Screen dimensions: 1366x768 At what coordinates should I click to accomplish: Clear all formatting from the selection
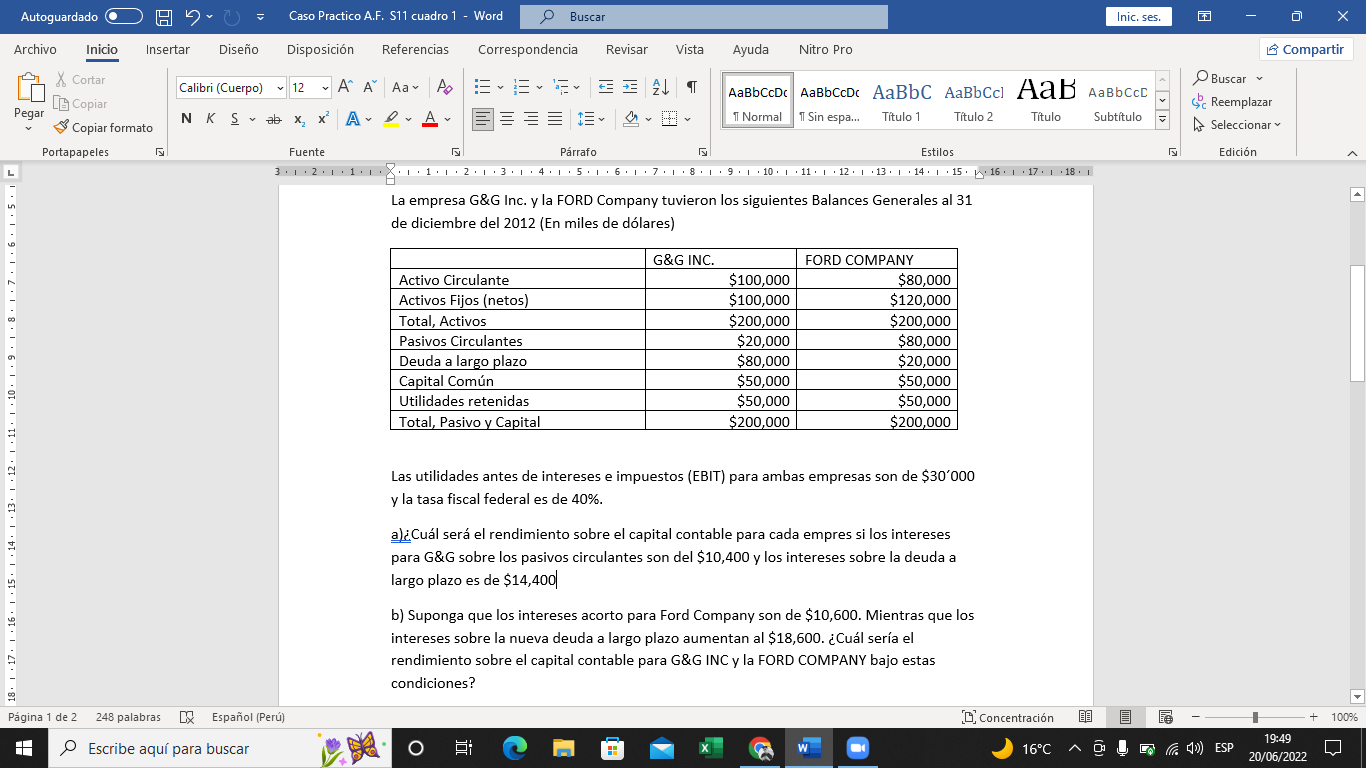click(x=445, y=87)
